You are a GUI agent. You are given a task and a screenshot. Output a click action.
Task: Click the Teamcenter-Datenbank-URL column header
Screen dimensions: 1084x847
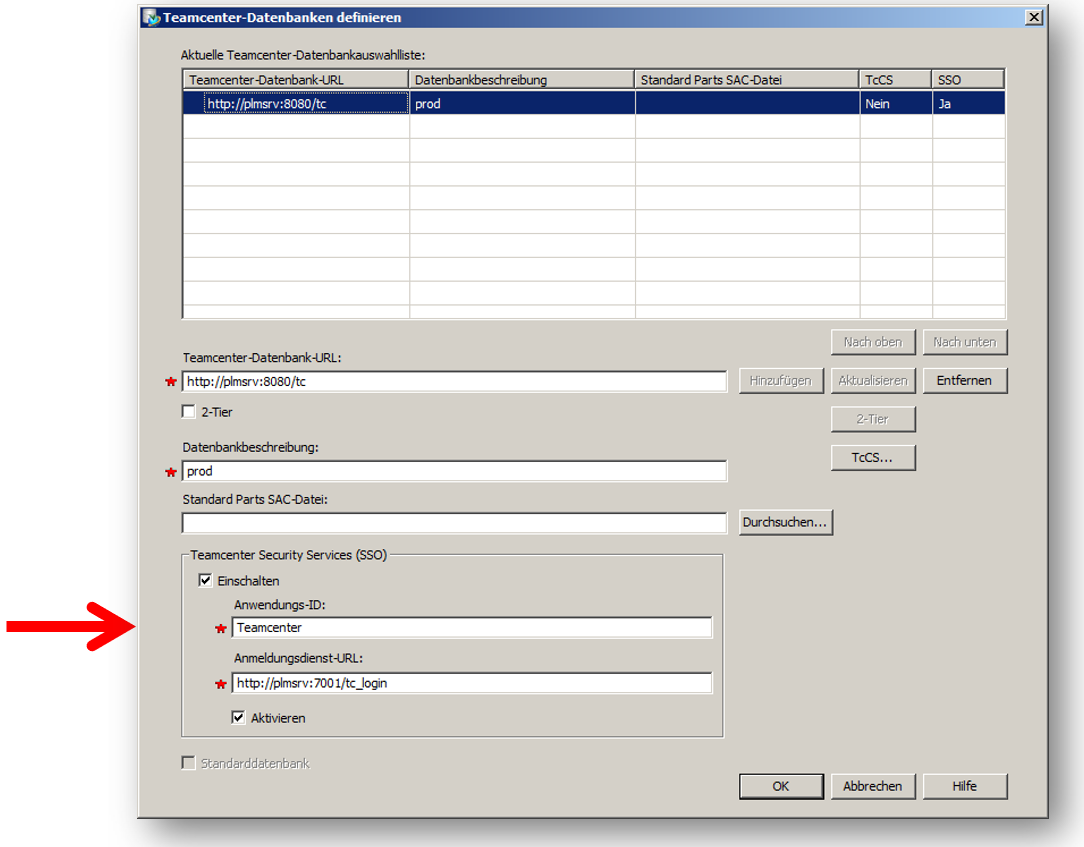296,79
